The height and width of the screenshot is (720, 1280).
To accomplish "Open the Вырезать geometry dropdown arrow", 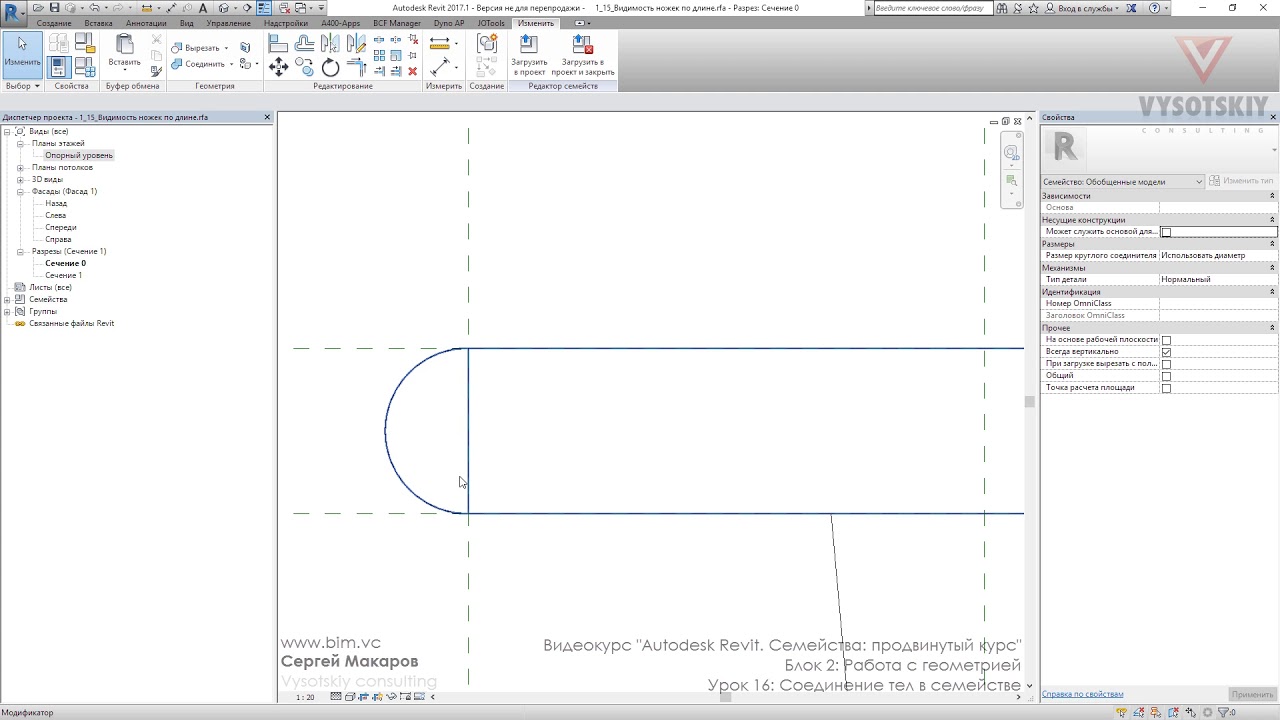I will pos(226,48).
